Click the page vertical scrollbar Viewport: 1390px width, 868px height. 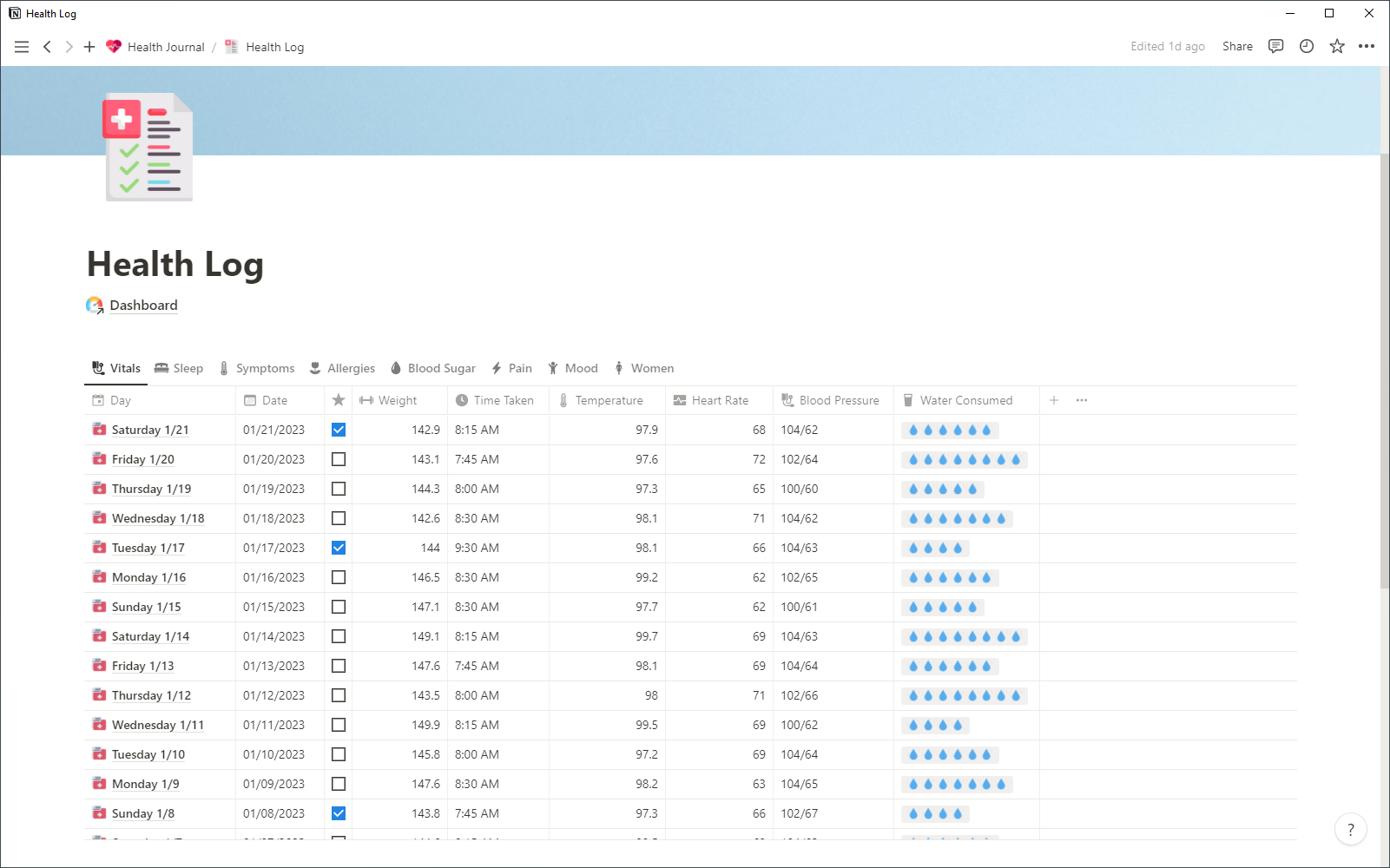[x=1384, y=372]
